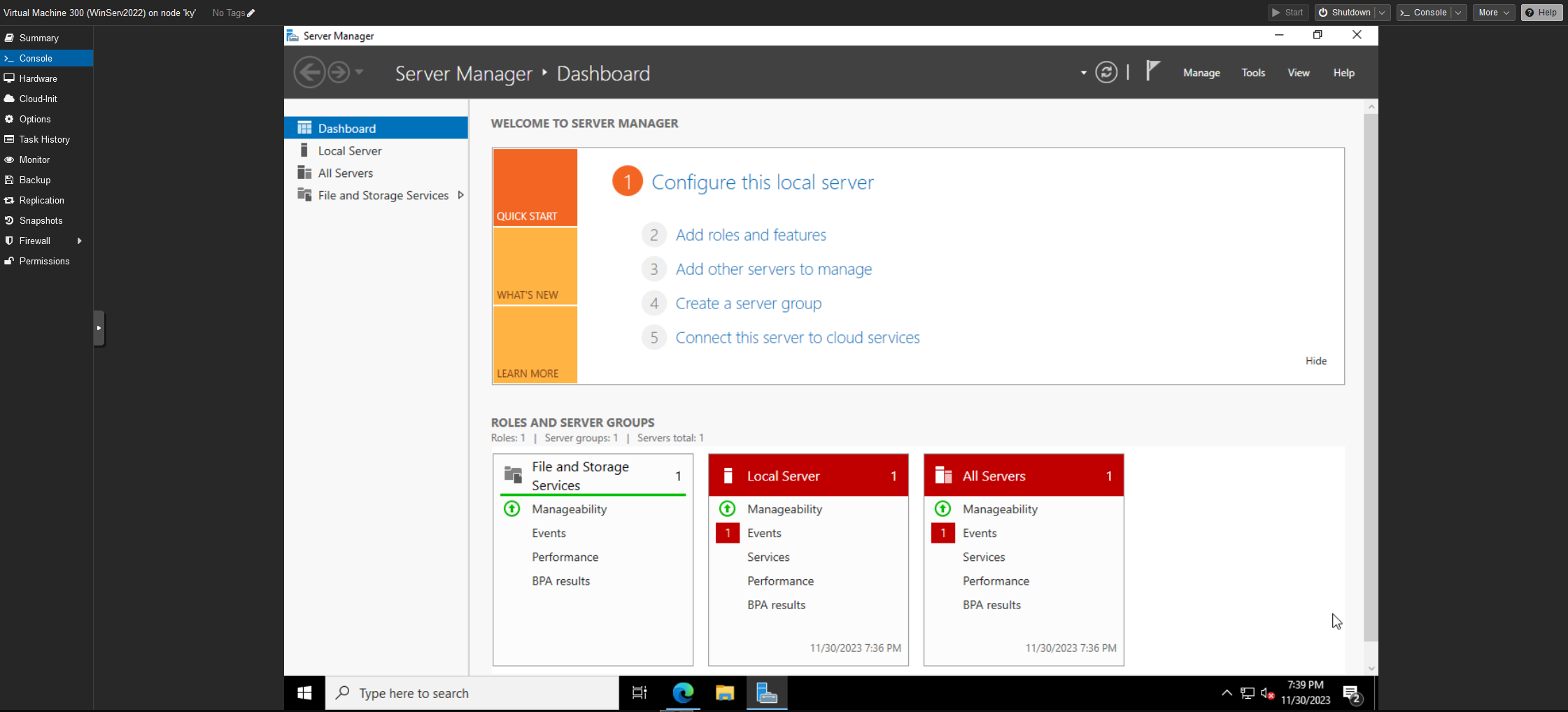Open the Windows notification center icon
The width and height of the screenshot is (1568, 712).
coord(1352,694)
